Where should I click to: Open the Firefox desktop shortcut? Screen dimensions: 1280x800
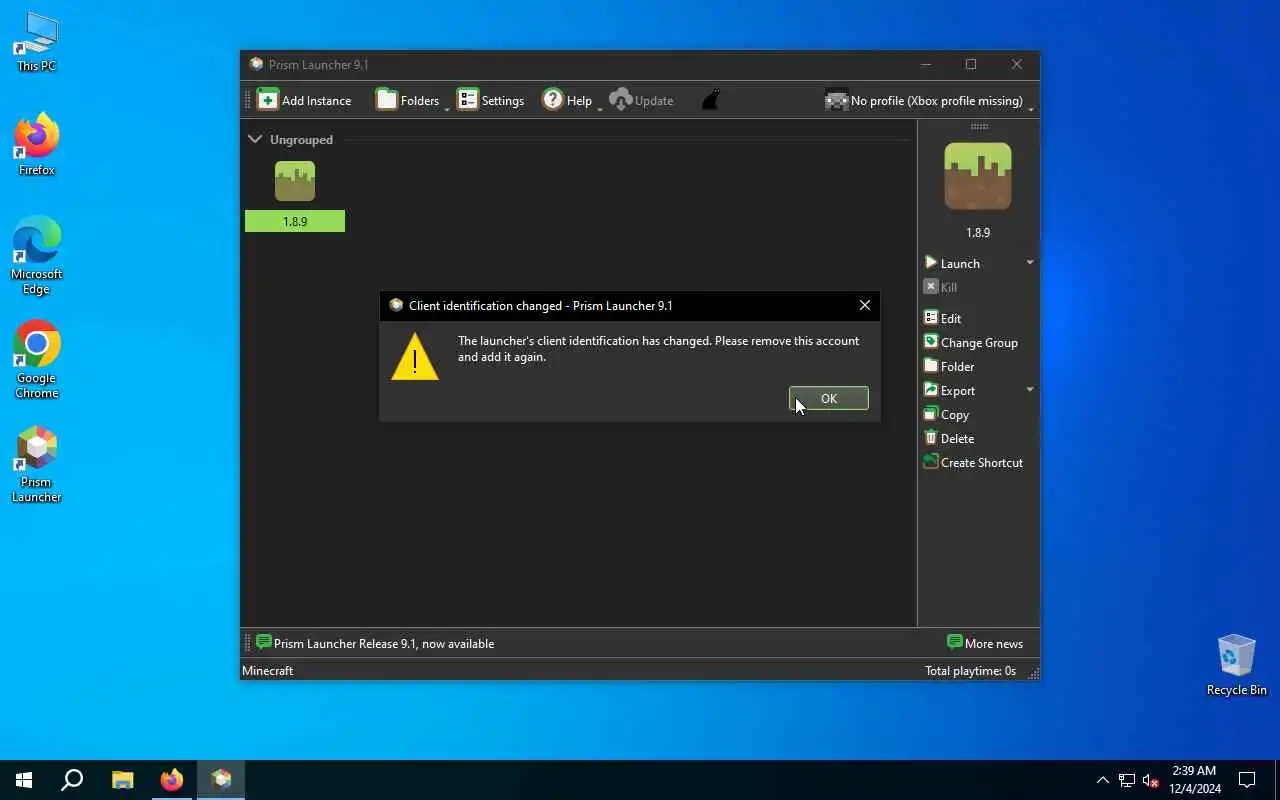pos(37,145)
